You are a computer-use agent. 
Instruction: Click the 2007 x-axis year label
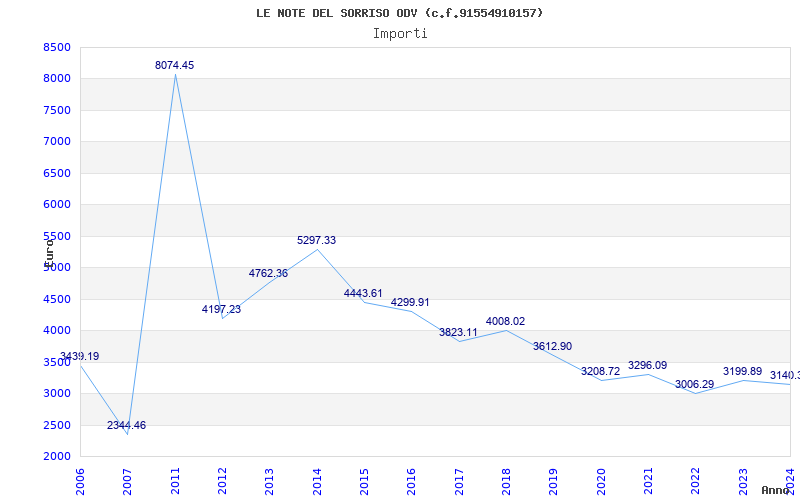pos(128,482)
